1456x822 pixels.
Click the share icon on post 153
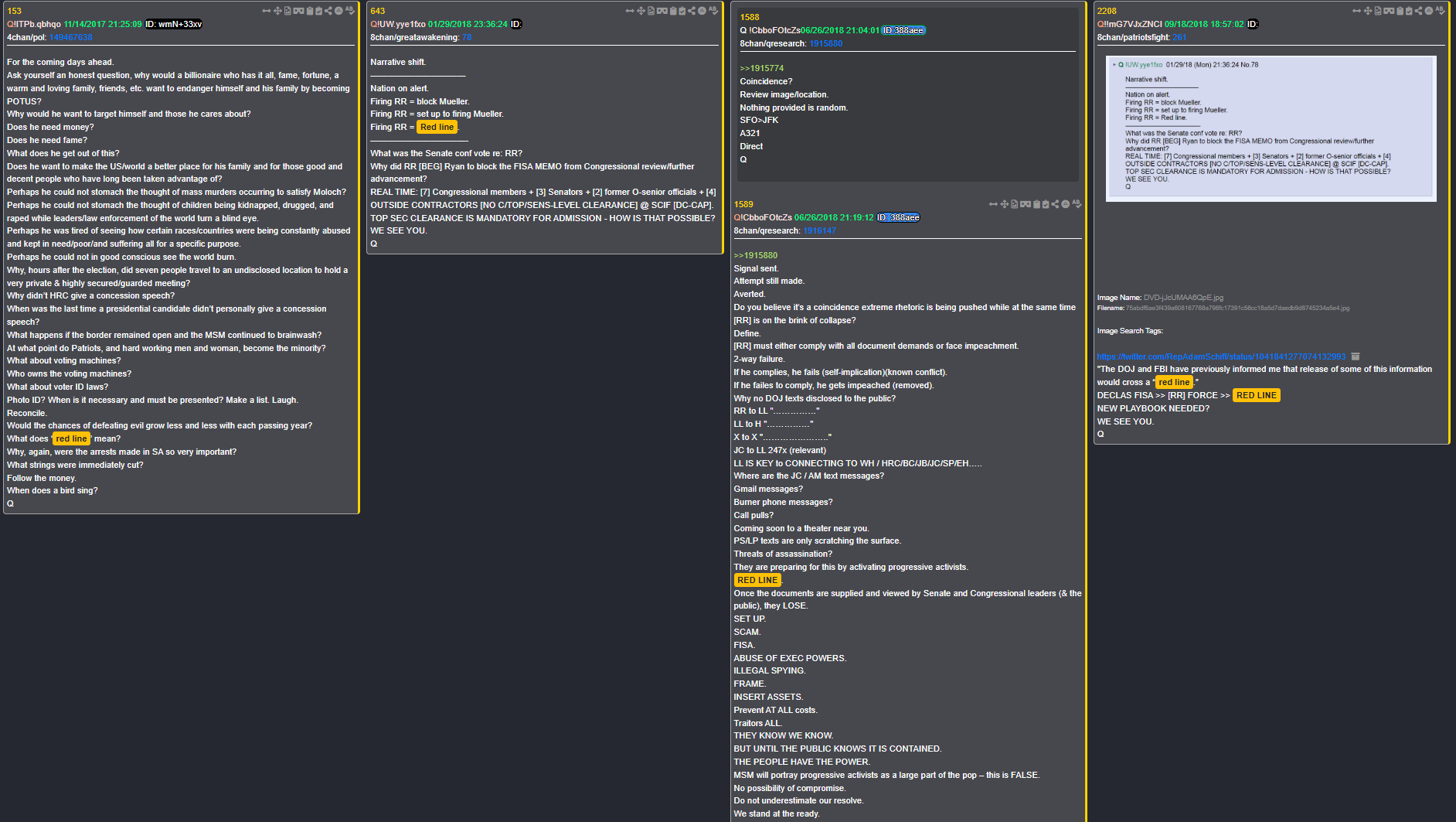(328, 11)
